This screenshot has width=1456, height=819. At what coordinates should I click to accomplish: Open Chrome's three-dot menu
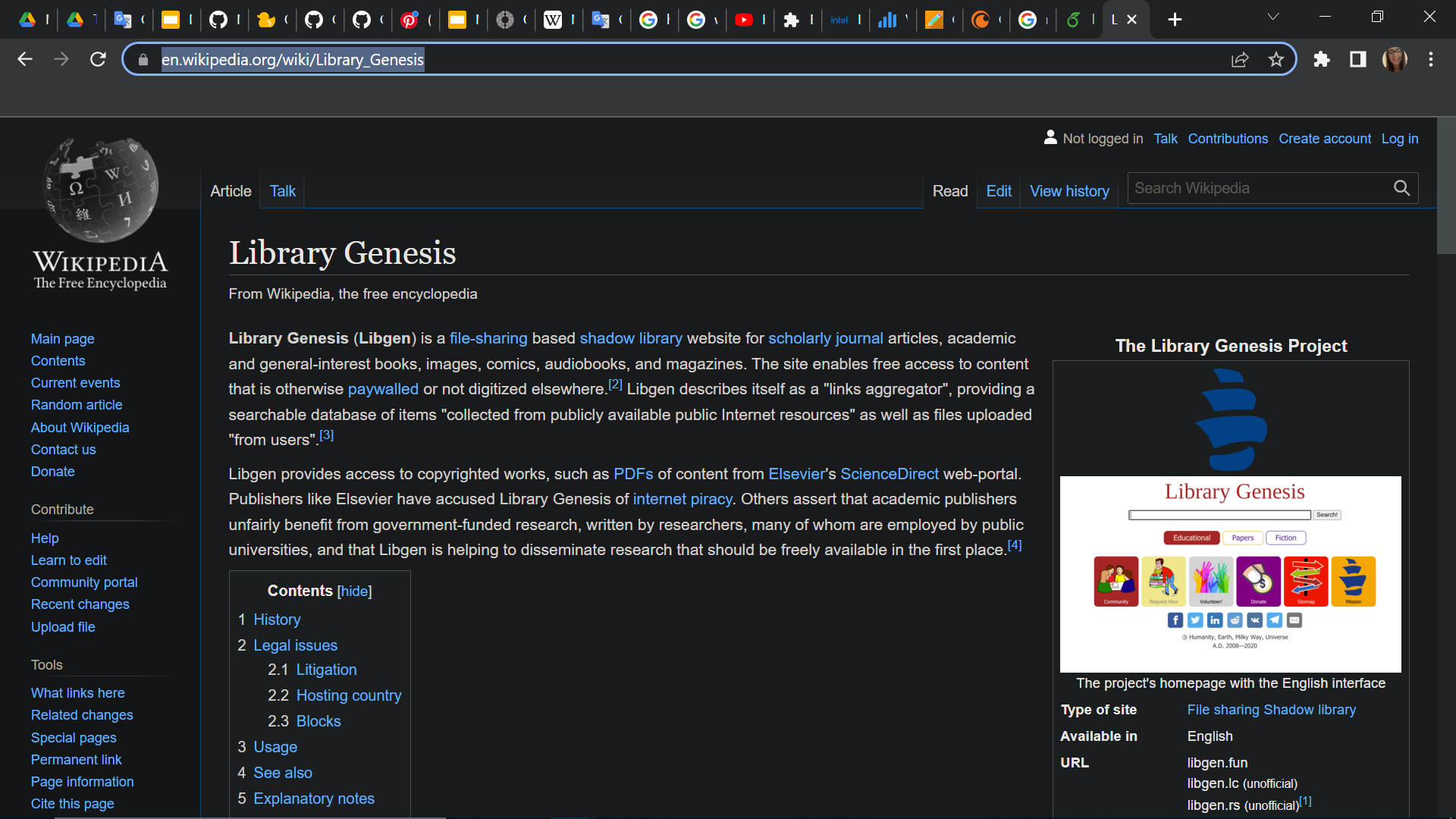[x=1432, y=59]
